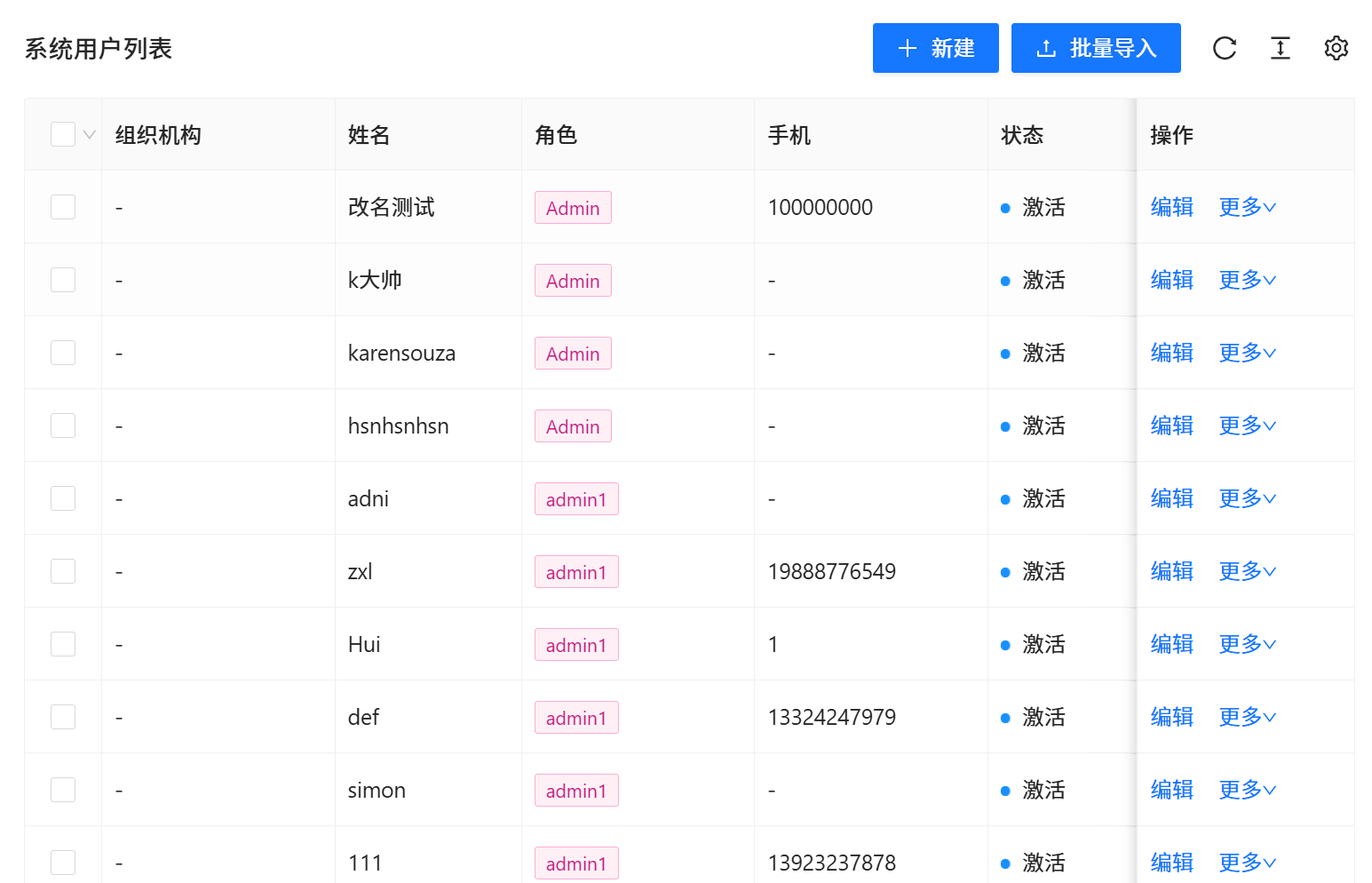The image size is (1372, 883).
Task: Check the row checkbox for adni
Action: (63, 498)
